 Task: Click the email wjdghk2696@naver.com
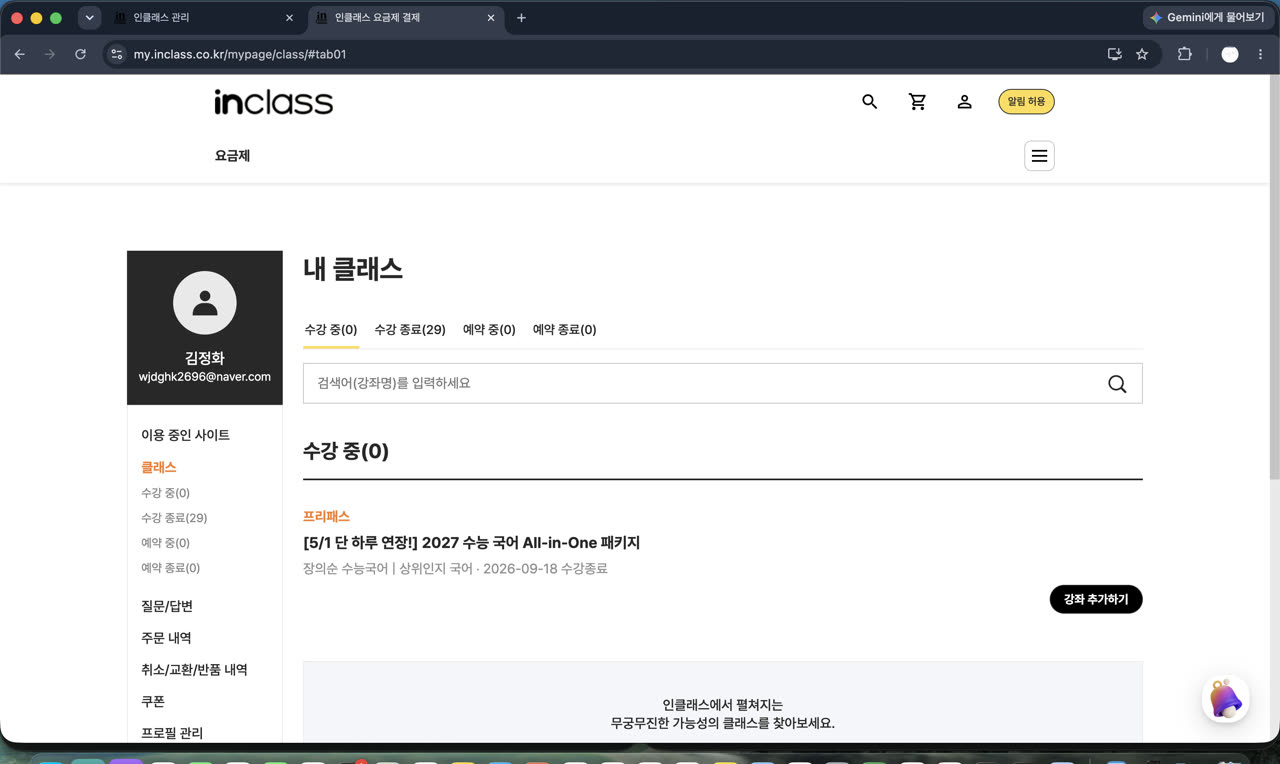click(x=205, y=377)
